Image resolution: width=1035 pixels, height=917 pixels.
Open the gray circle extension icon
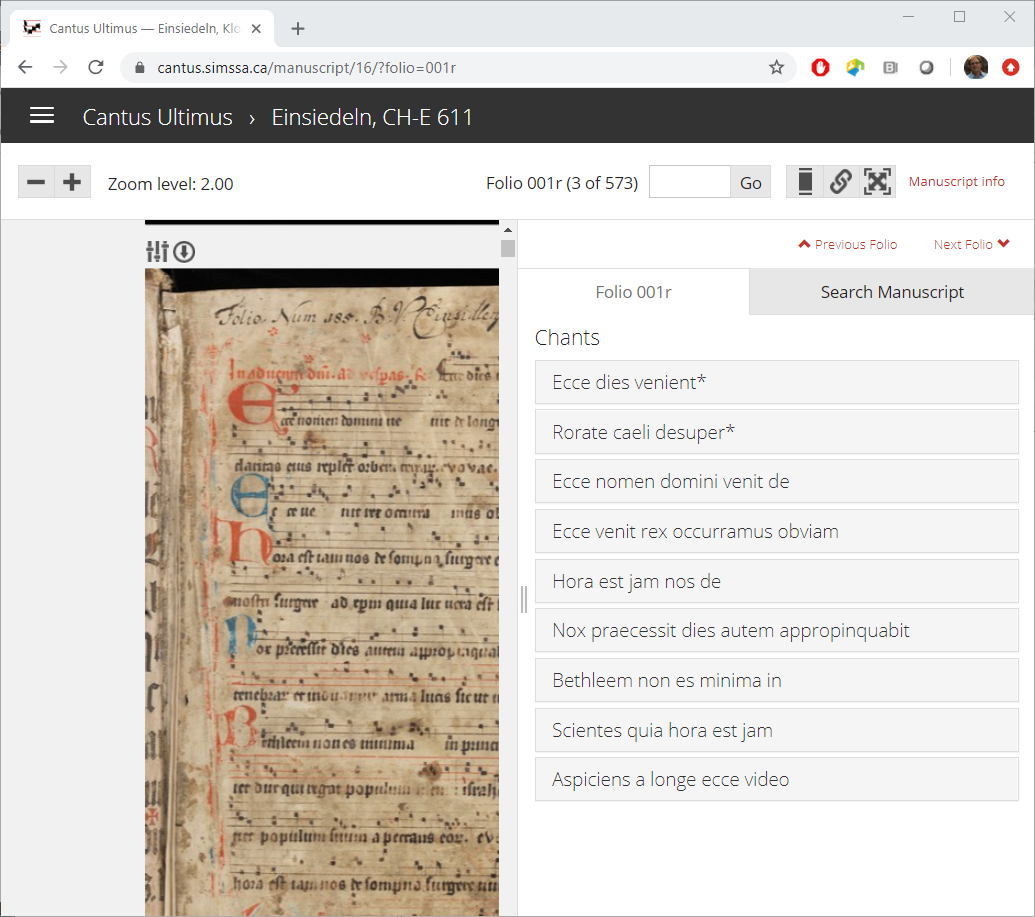926,67
